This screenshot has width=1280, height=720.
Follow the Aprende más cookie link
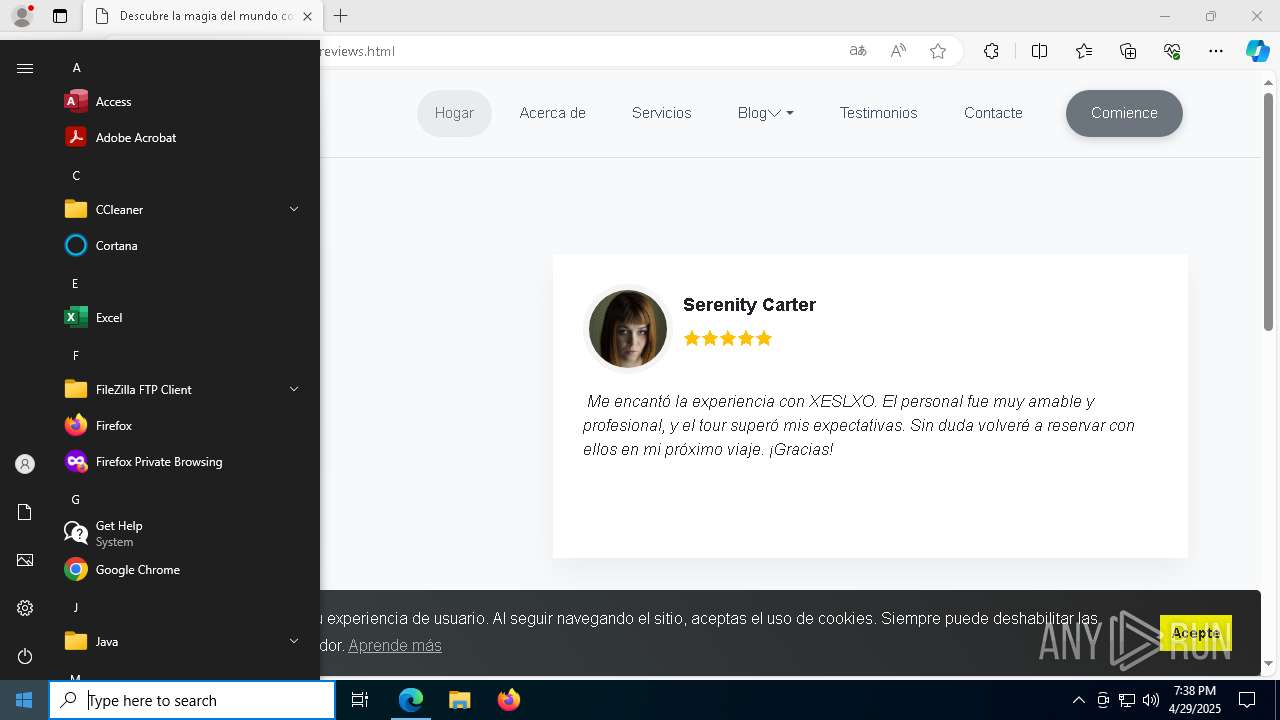pos(395,645)
